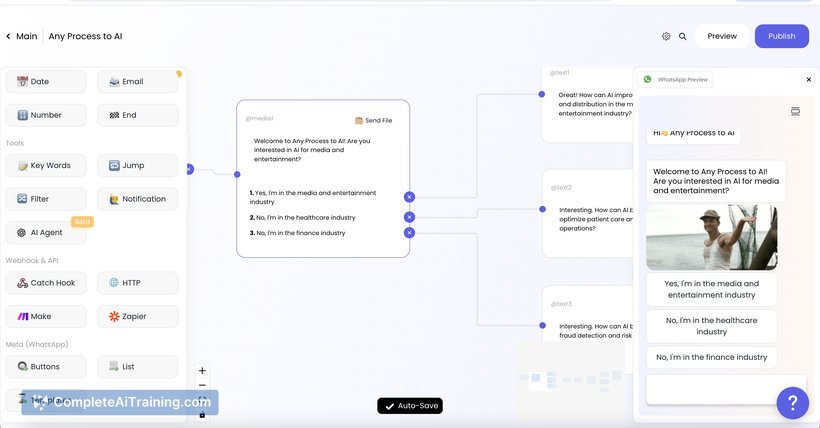Go back to Main
This screenshot has width=820, height=428.
coord(21,36)
